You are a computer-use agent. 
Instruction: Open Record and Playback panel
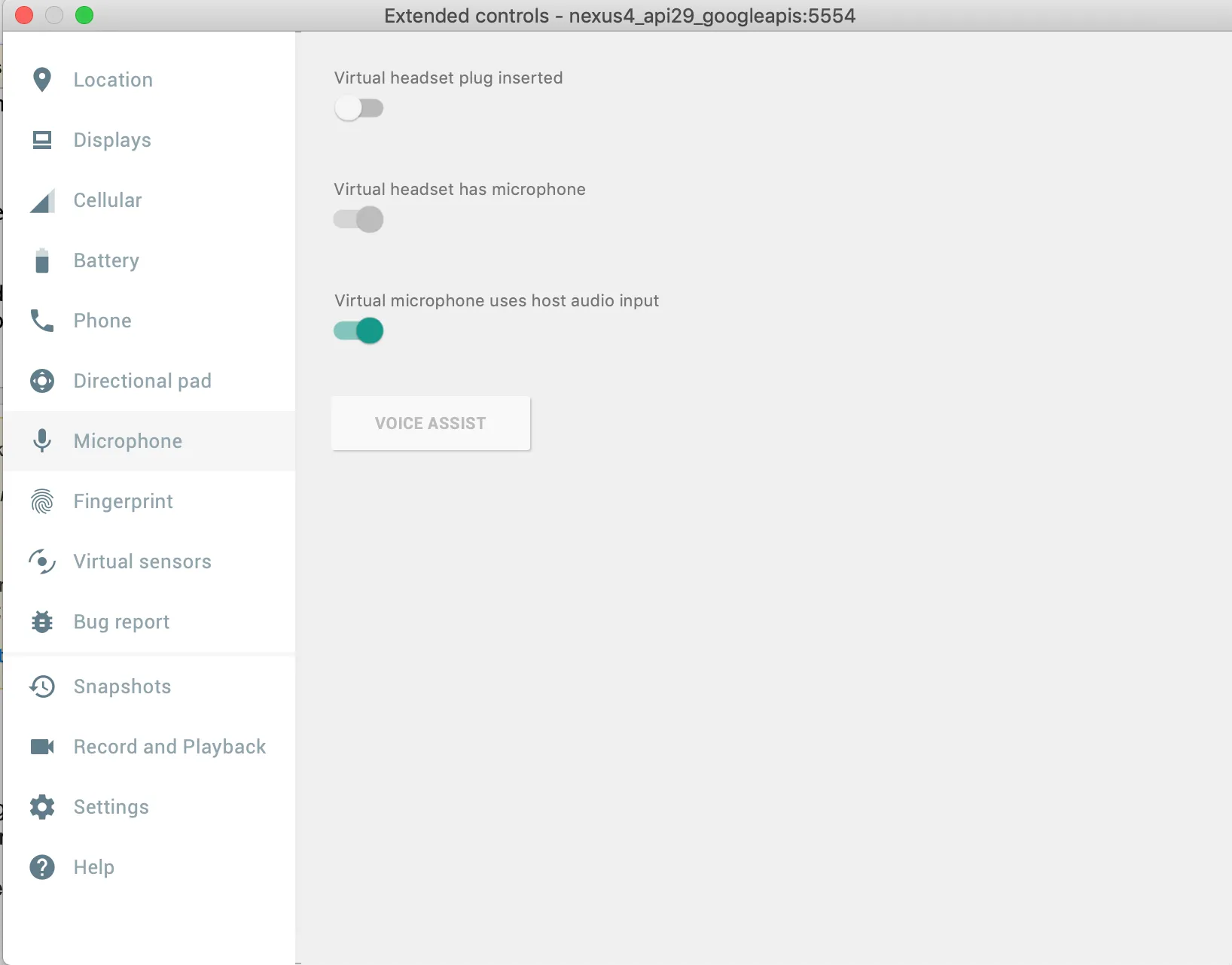coord(169,747)
